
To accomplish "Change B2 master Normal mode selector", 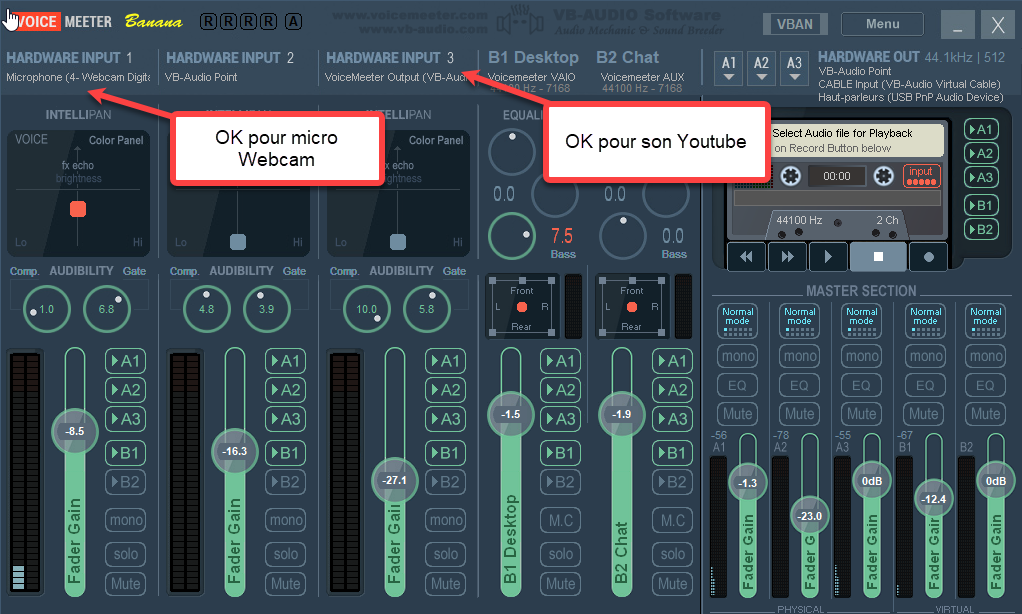I will tap(986, 321).
